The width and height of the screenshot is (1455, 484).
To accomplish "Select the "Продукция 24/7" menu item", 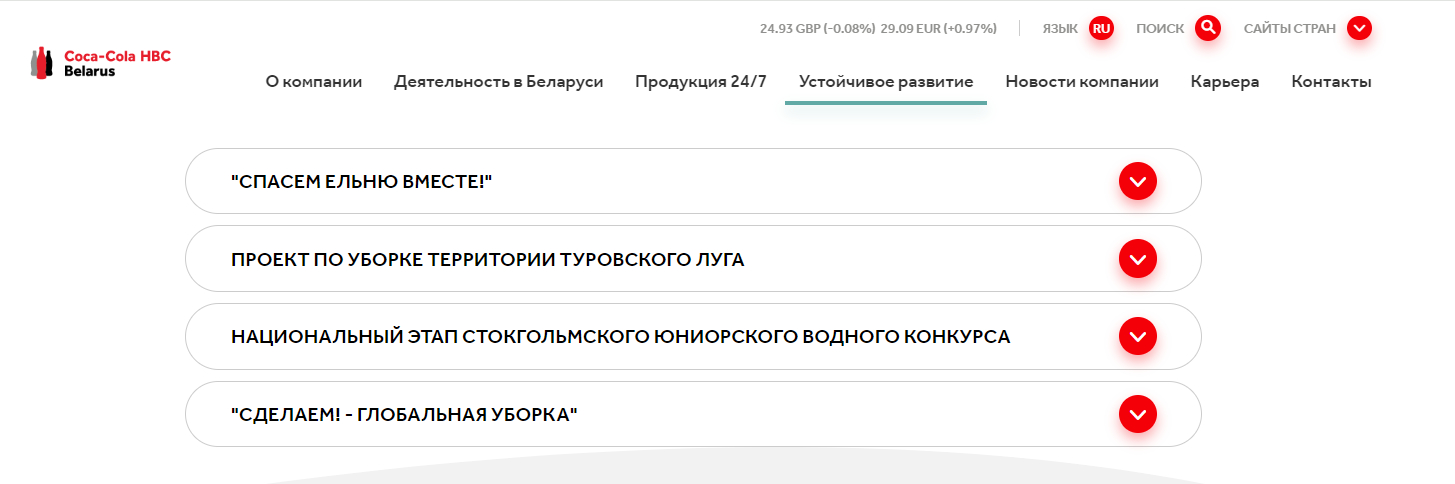I will (701, 82).
